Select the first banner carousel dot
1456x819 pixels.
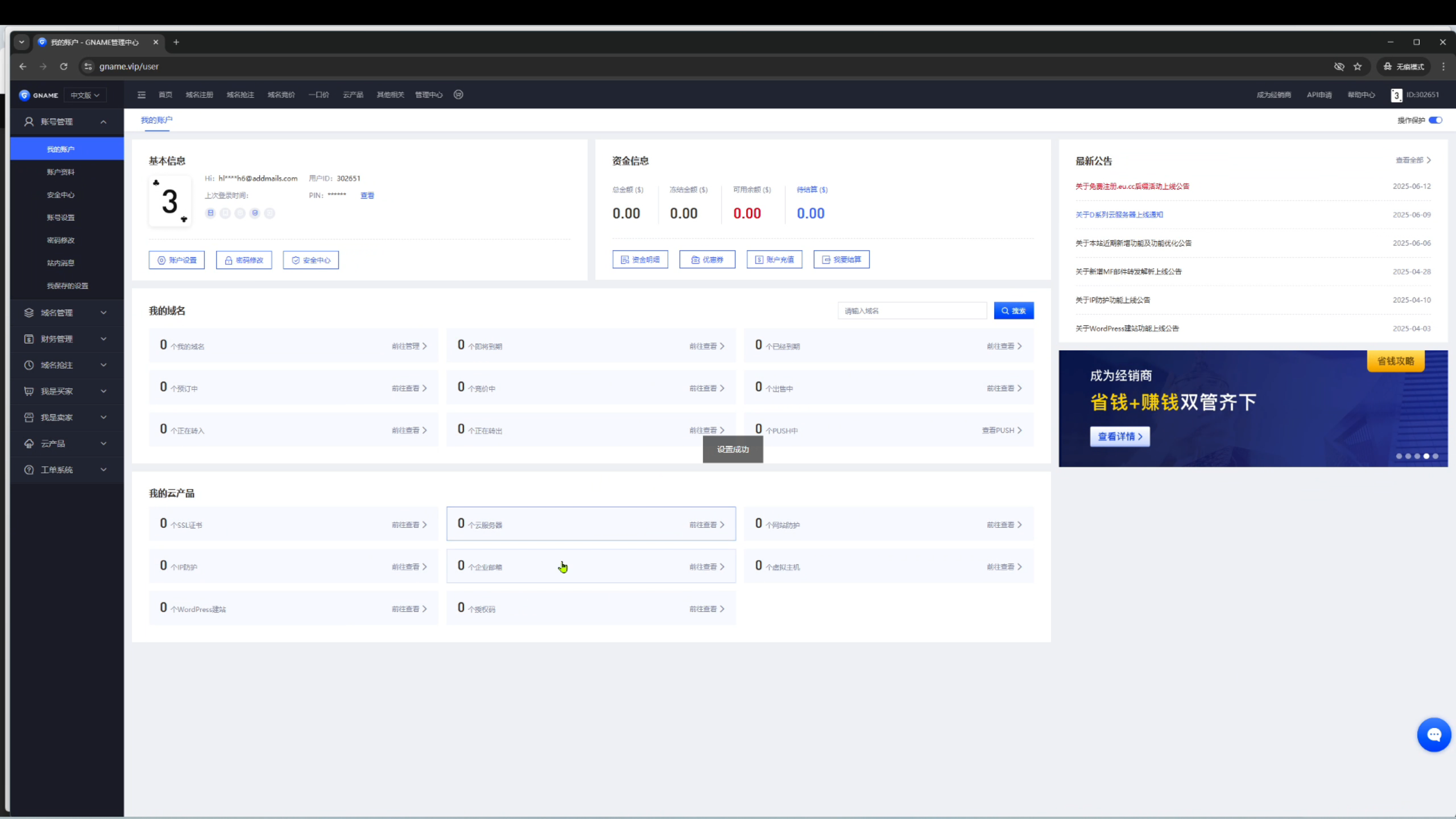[1399, 456]
